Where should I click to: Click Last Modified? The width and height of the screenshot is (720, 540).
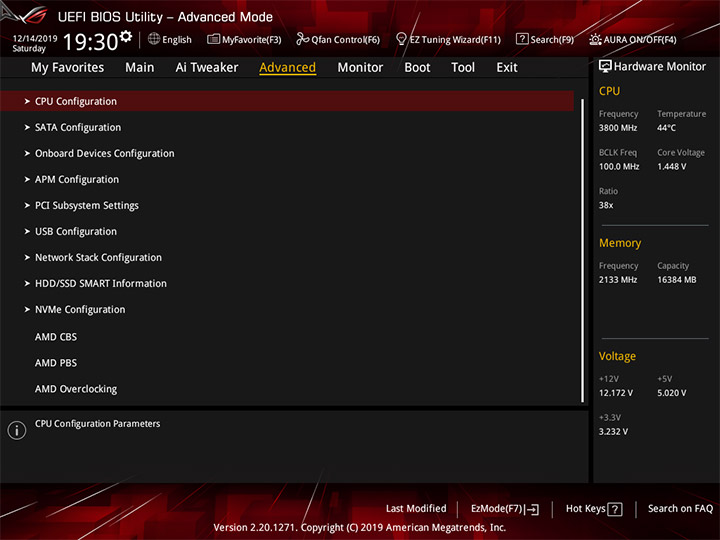pos(416,509)
